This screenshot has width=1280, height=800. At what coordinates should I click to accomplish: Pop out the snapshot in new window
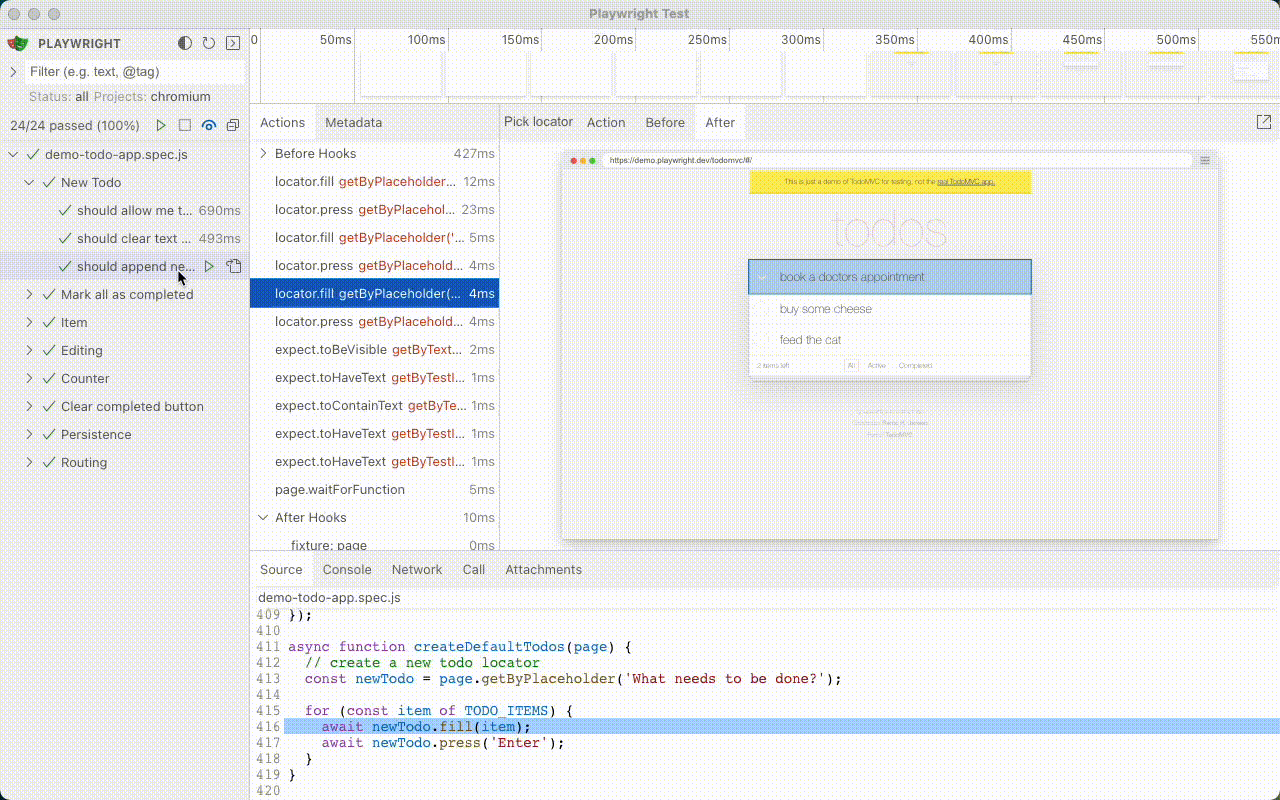tap(1263, 122)
